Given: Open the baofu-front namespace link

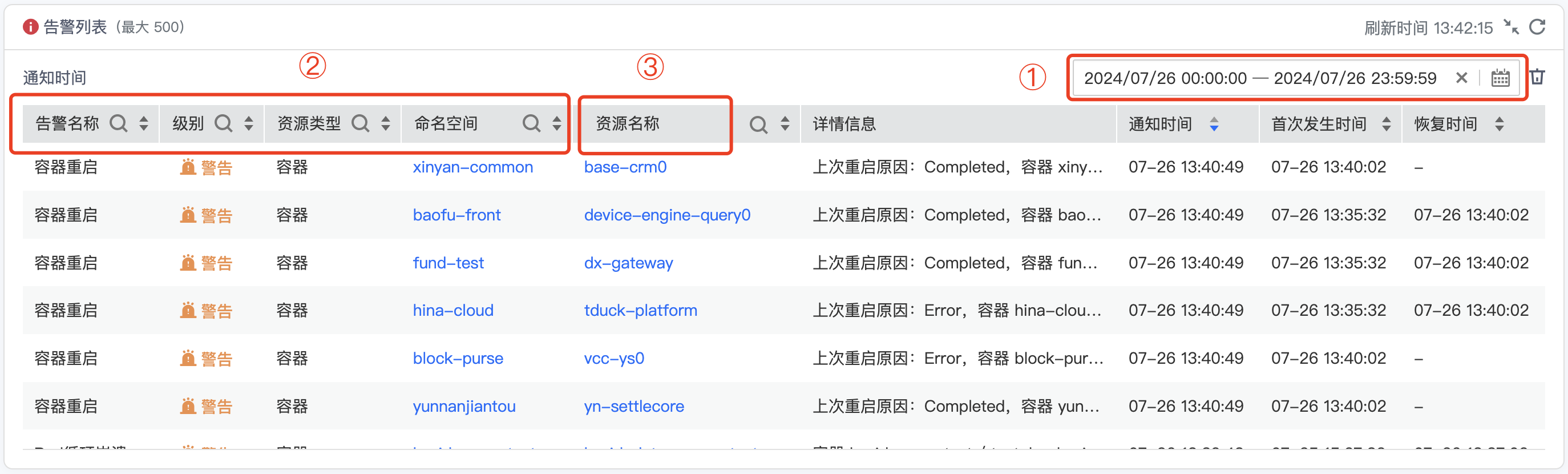Looking at the screenshot, I should tap(456, 215).
